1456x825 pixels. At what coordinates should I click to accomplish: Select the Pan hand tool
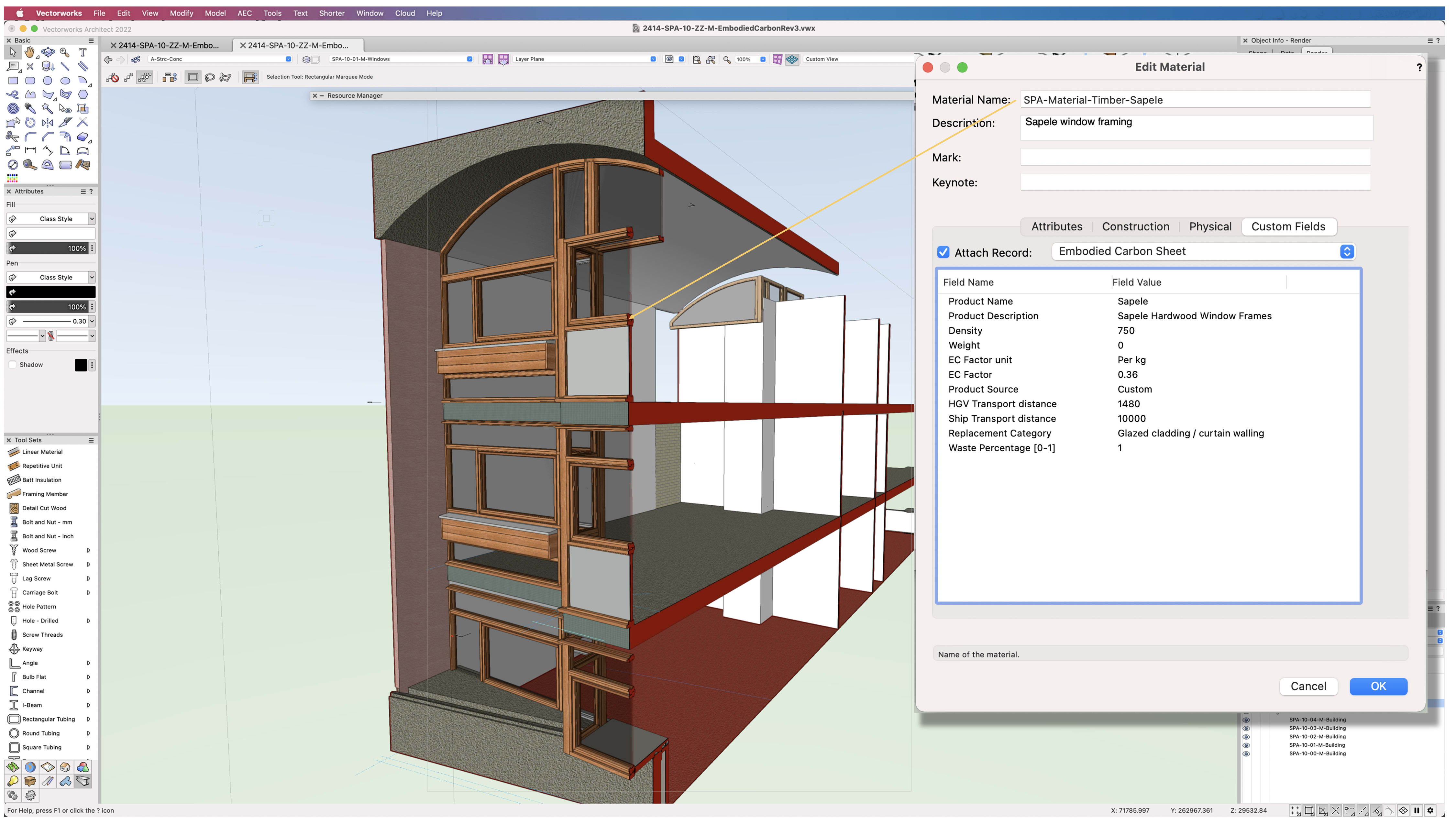pos(30,52)
